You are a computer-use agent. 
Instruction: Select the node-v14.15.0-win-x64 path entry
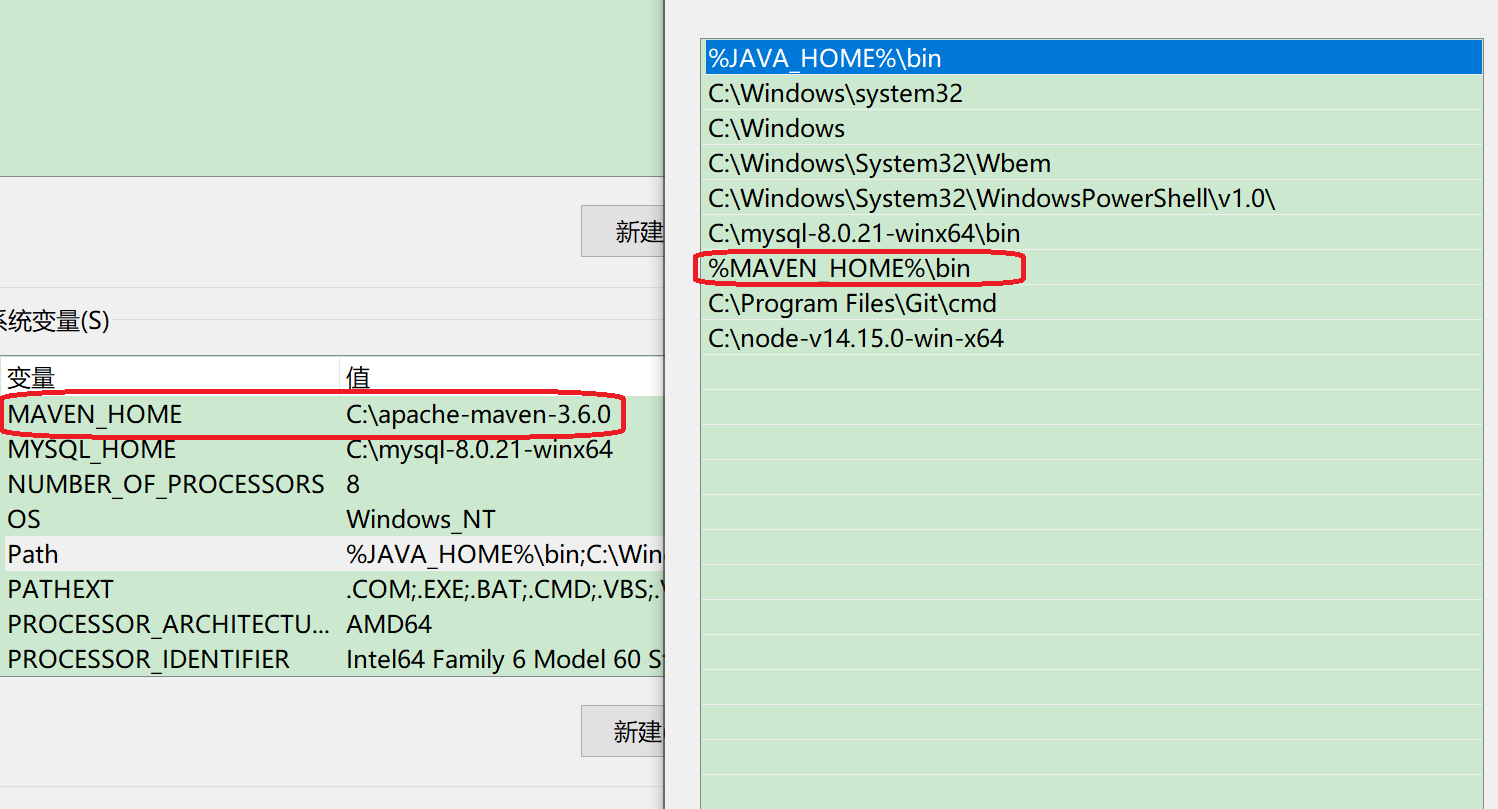pos(855,339)
